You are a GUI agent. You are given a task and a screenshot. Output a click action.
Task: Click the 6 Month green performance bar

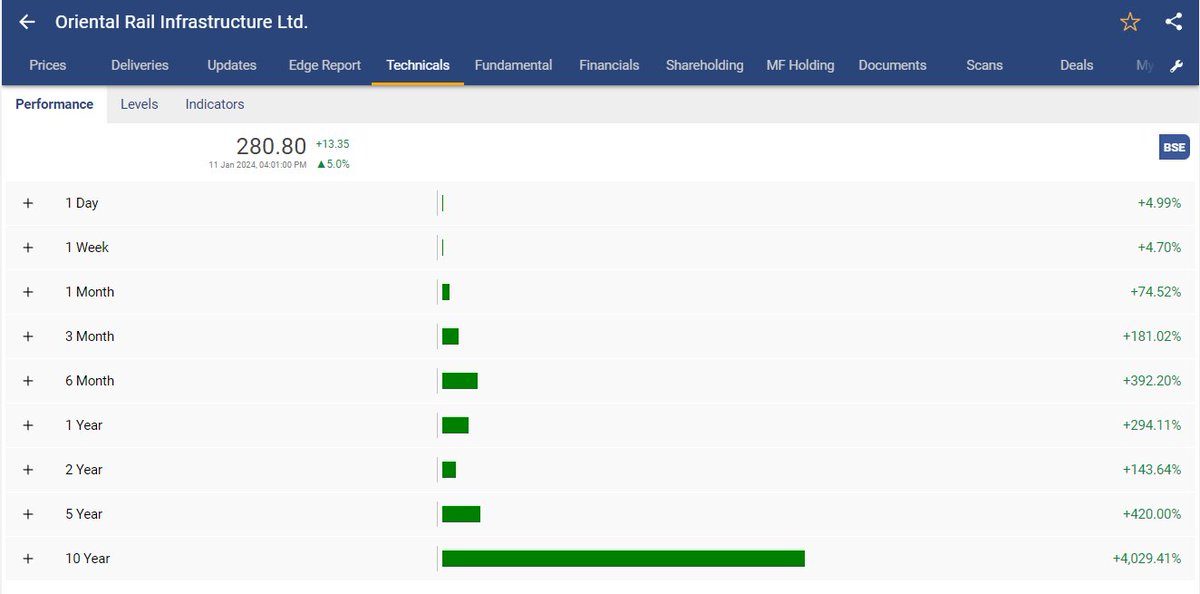coord(460,381)
